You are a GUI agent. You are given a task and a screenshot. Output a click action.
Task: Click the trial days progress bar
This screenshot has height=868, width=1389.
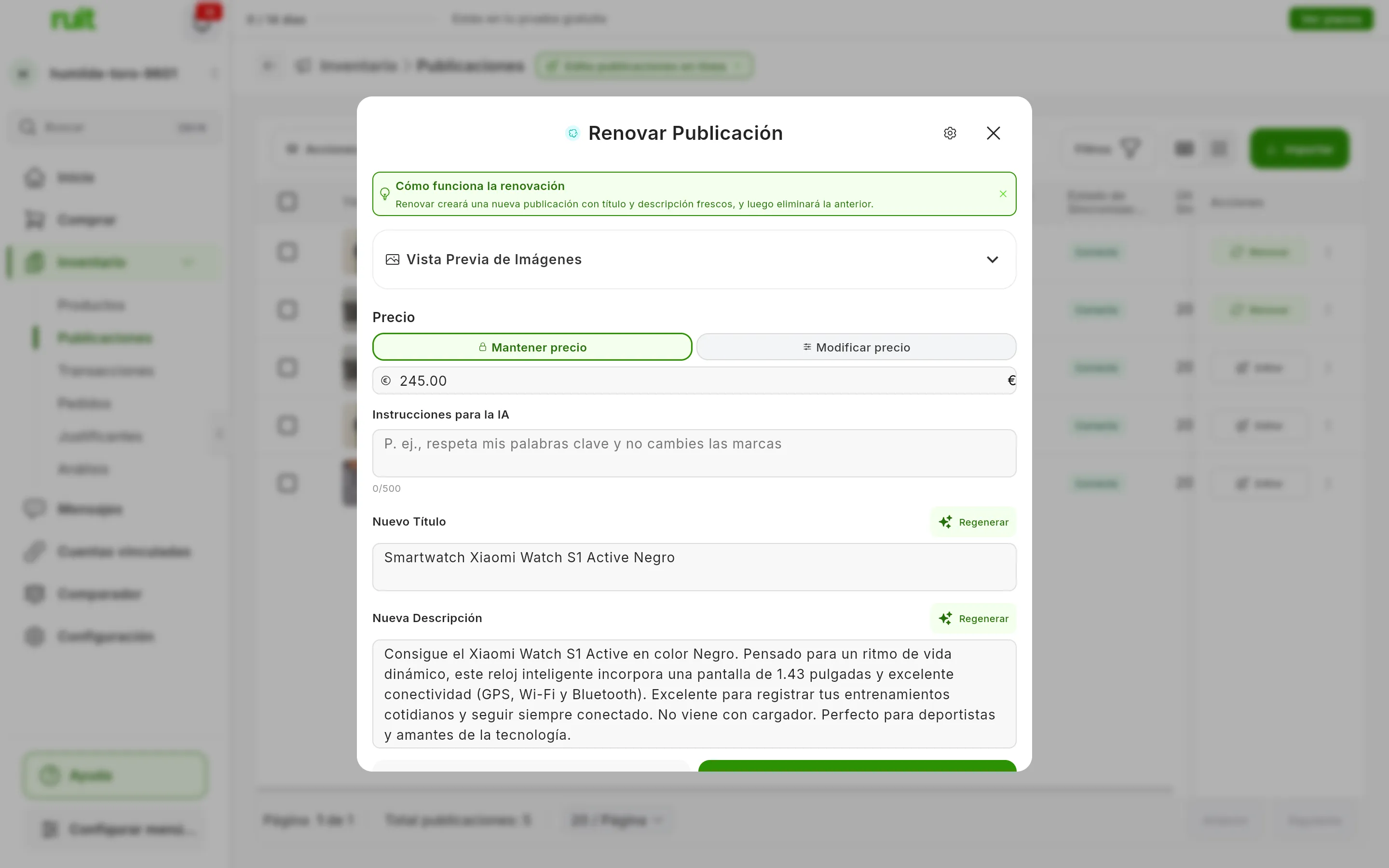click(x=377, y=19)
